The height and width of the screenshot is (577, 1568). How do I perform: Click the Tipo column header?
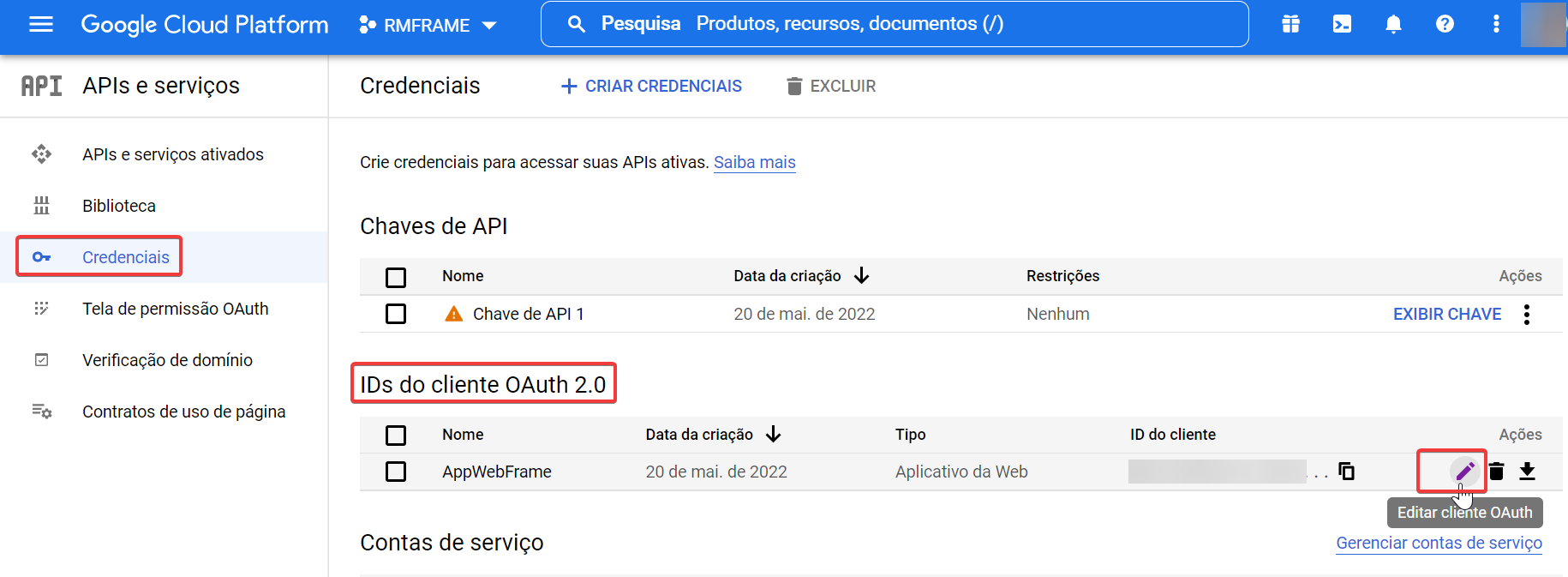[x=910, y=435]
